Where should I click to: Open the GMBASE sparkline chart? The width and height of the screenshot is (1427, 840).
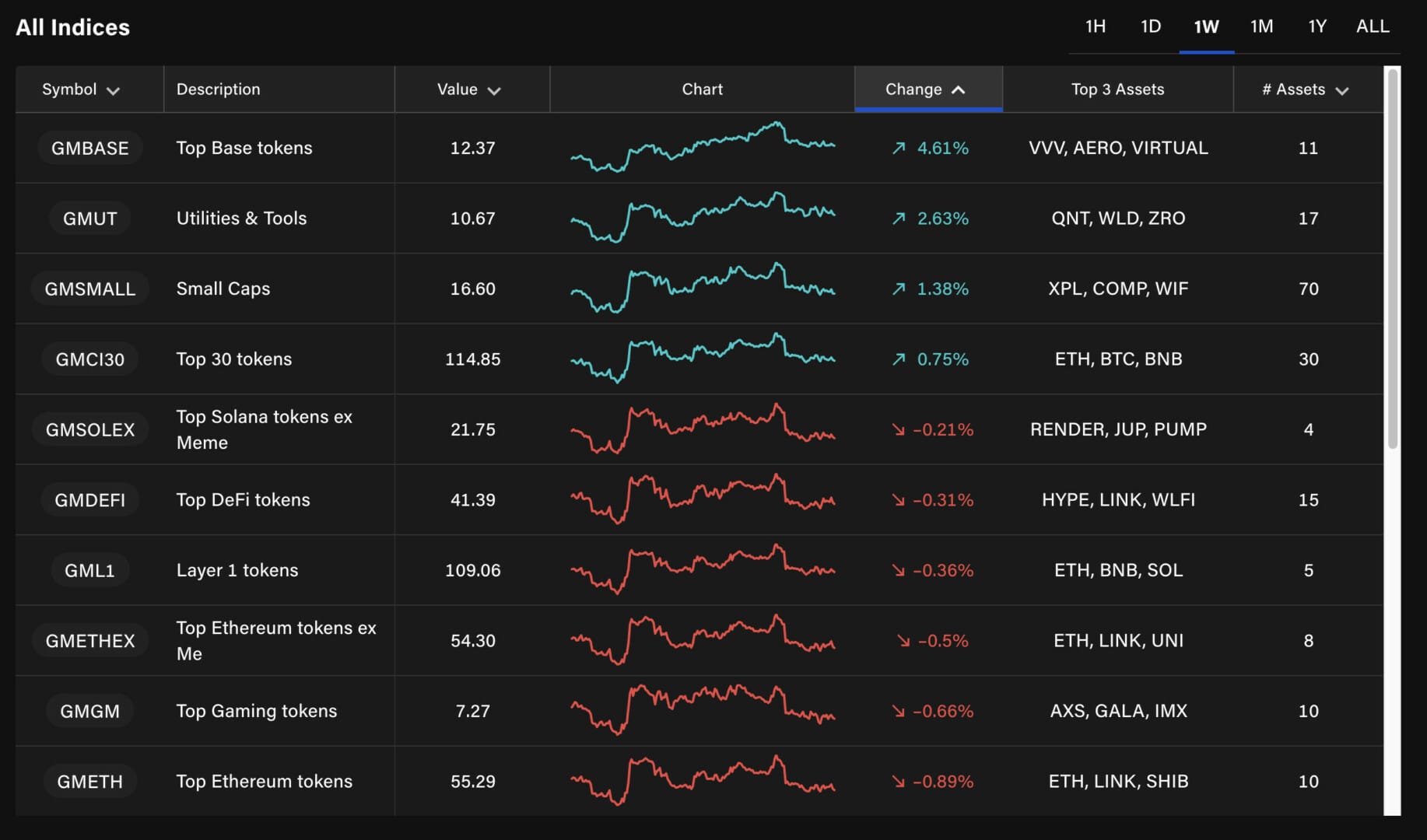[702, 147]
